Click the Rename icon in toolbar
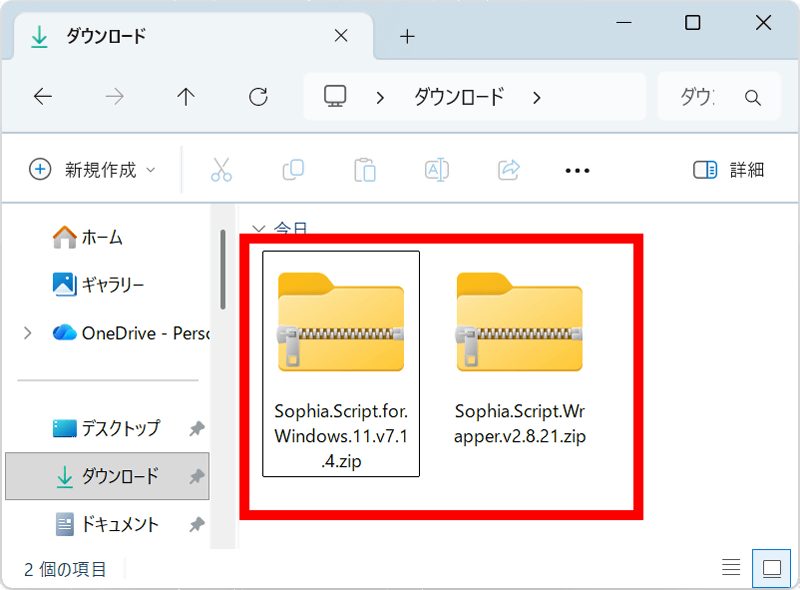Screen dimensions: 800x590 [437, 170]
